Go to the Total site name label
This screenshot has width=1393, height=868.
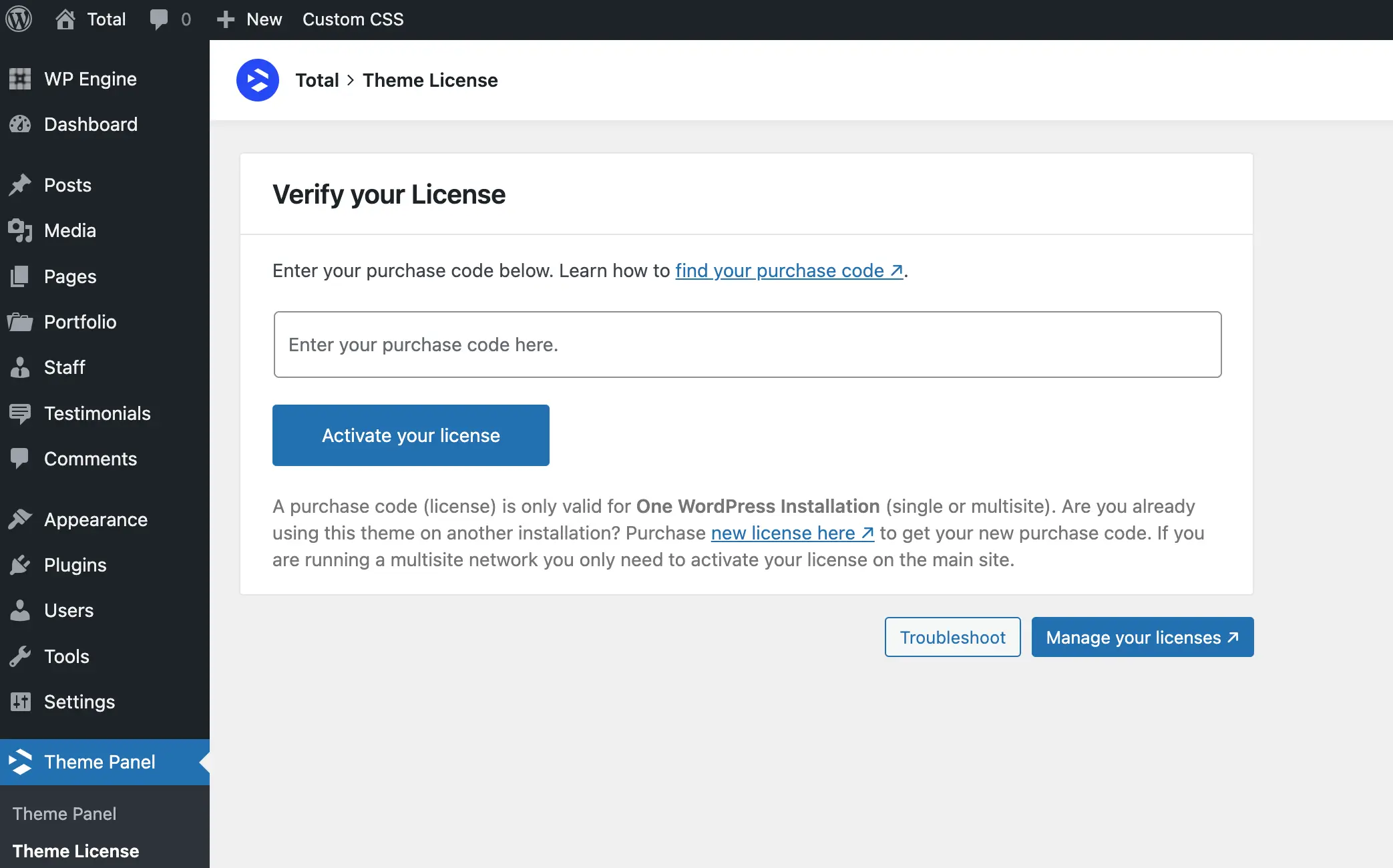point(106,19)
